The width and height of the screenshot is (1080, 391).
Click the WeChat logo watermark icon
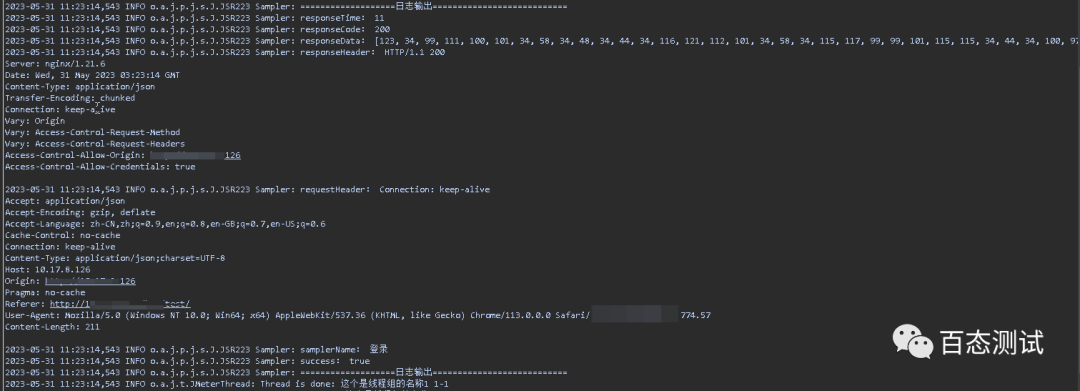point(913,341)
